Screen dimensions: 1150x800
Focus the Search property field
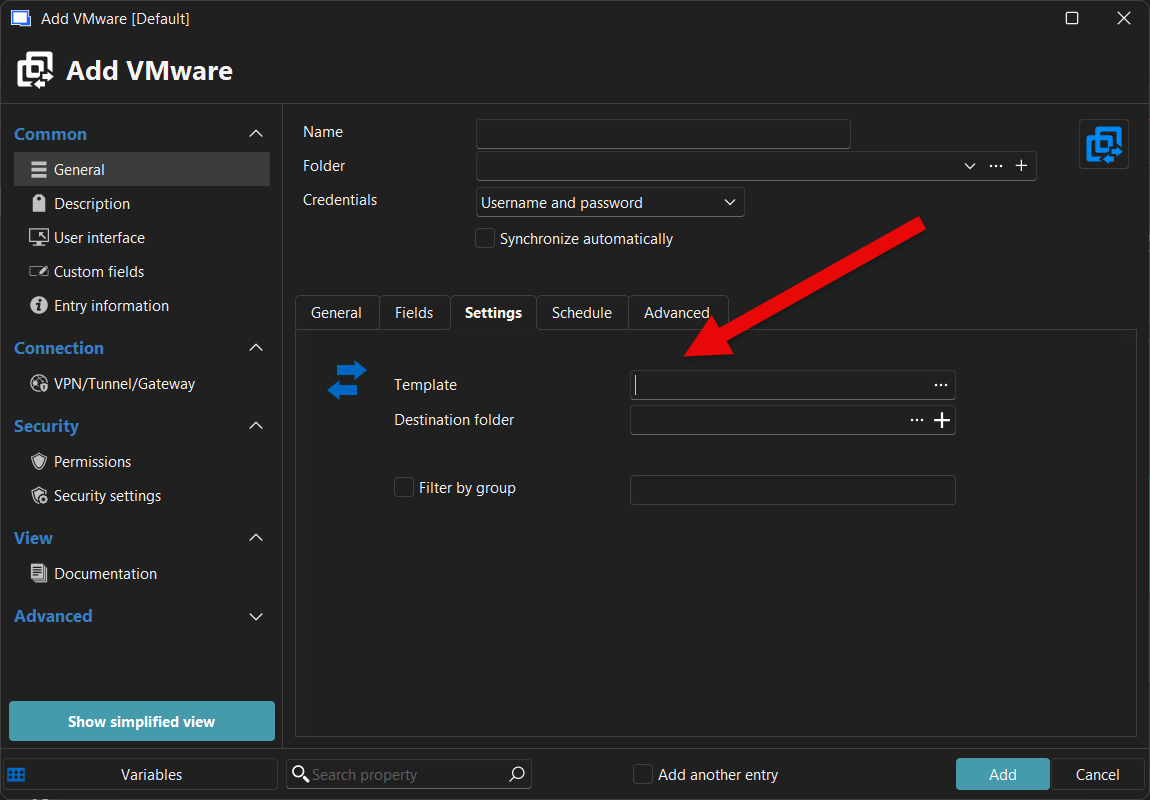408,774
